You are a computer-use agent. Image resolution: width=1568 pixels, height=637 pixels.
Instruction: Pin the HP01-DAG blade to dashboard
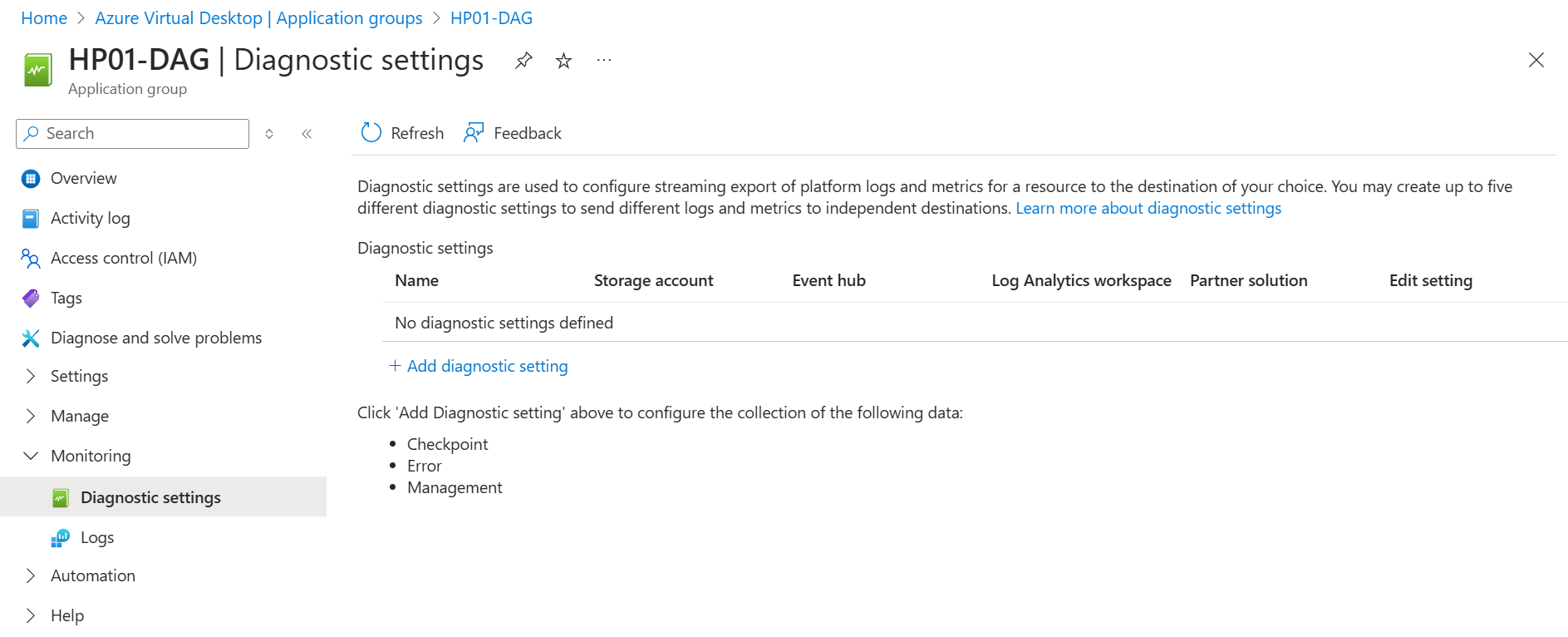(523, 61)
